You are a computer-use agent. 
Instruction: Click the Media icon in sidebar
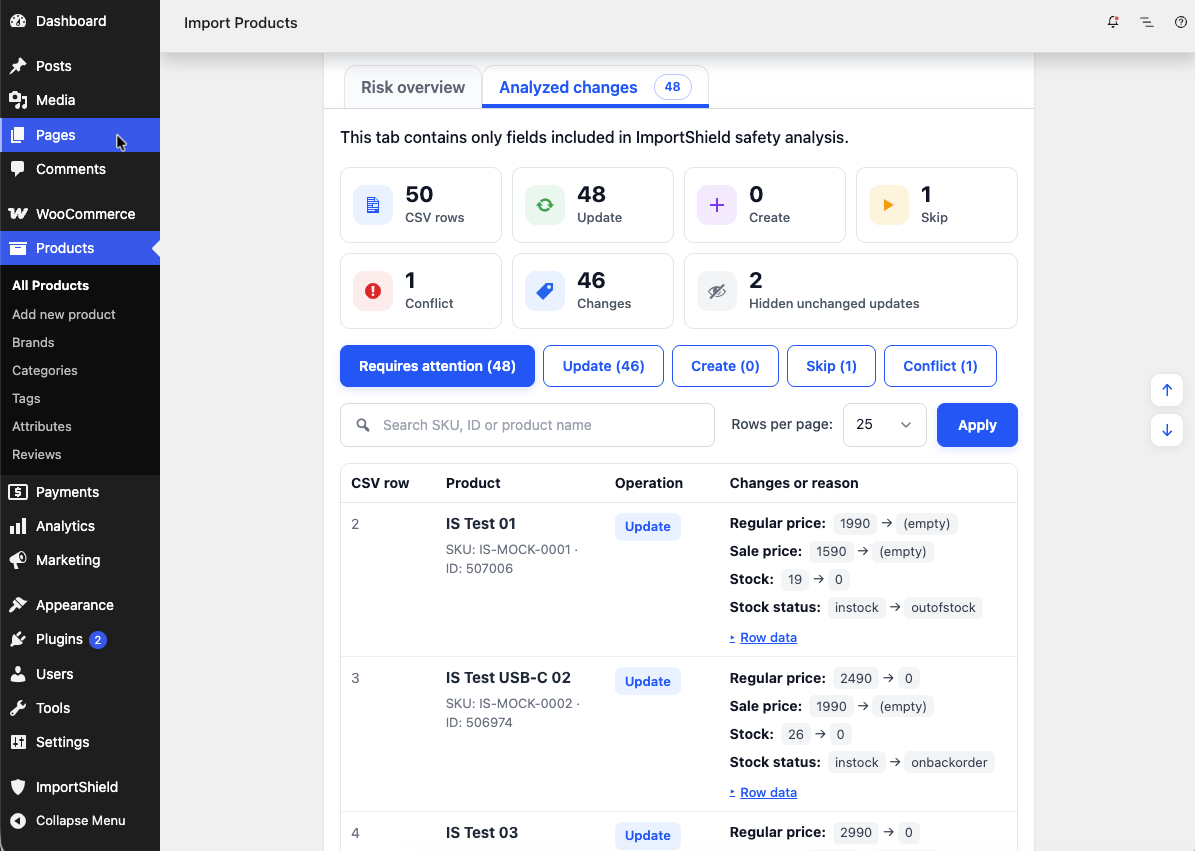click(18, 100)
